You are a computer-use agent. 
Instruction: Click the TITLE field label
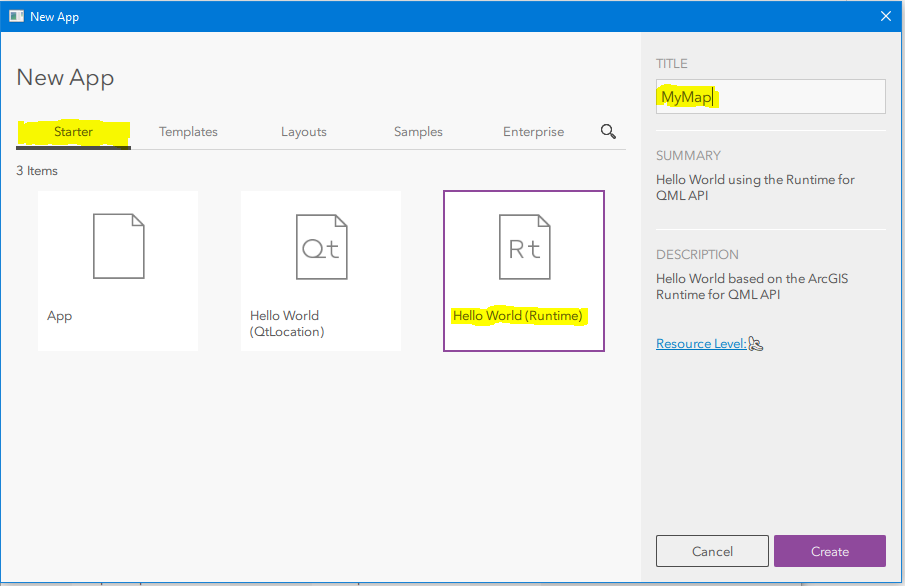pos(672,64)
